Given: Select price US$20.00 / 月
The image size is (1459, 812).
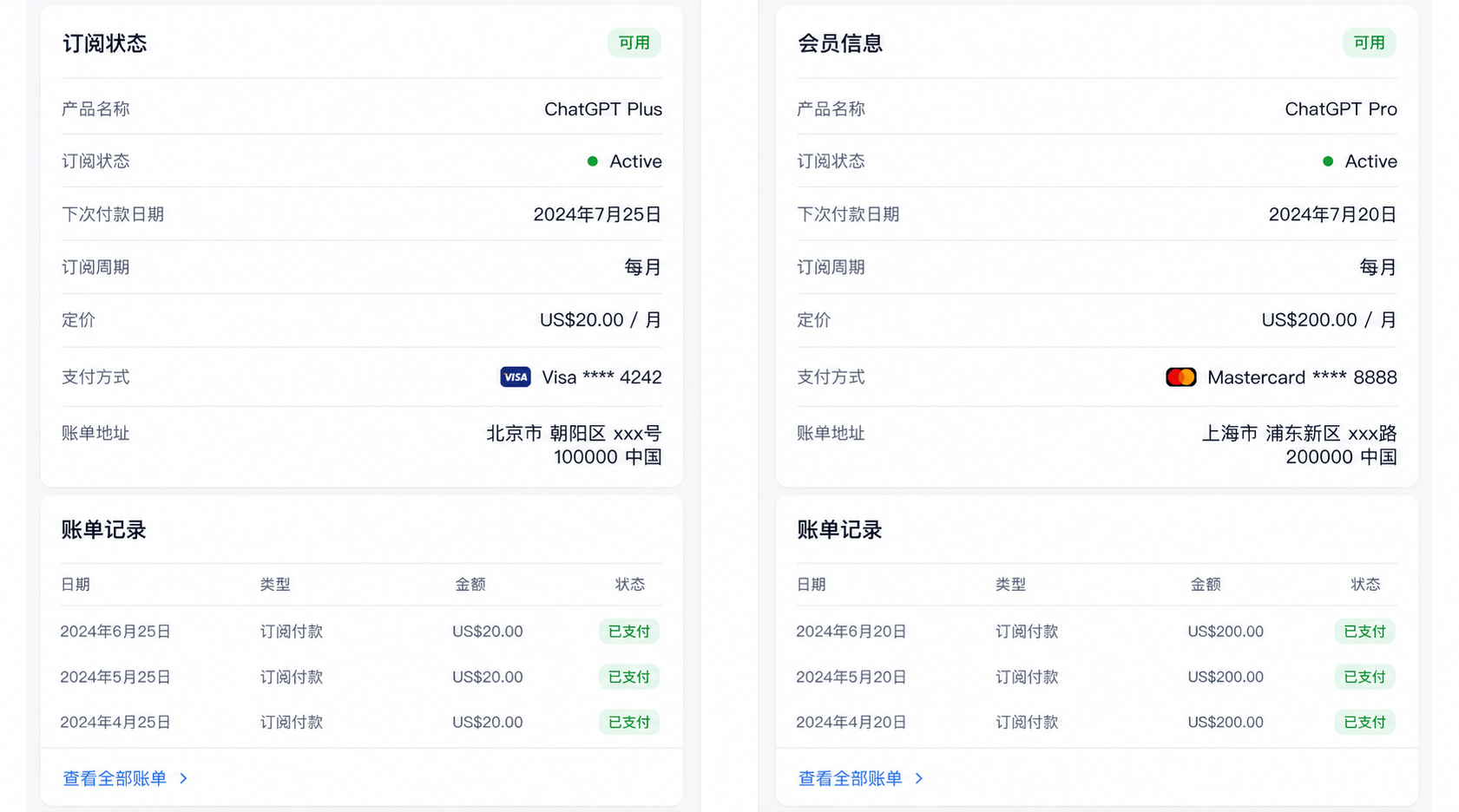Looking at the screenshot, I should (601, 320).
